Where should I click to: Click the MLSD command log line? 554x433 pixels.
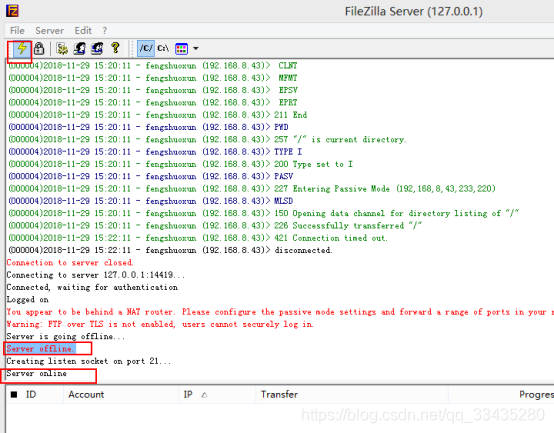tap(151, 201)
